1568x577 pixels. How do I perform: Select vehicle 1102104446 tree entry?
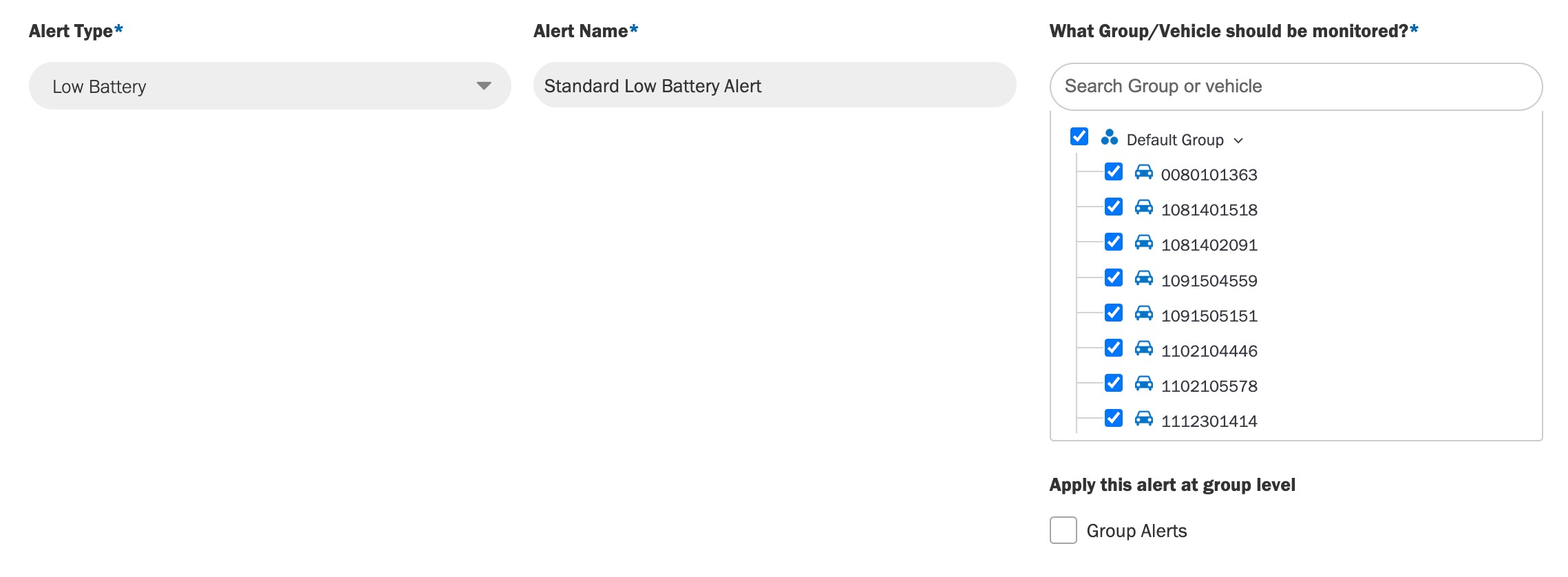click(1209, 351)
